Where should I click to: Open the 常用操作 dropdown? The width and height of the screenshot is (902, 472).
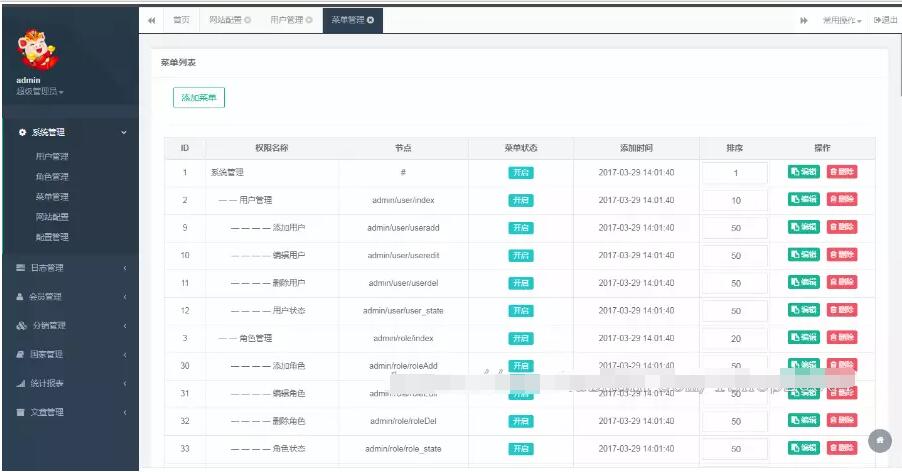(842, 20)
